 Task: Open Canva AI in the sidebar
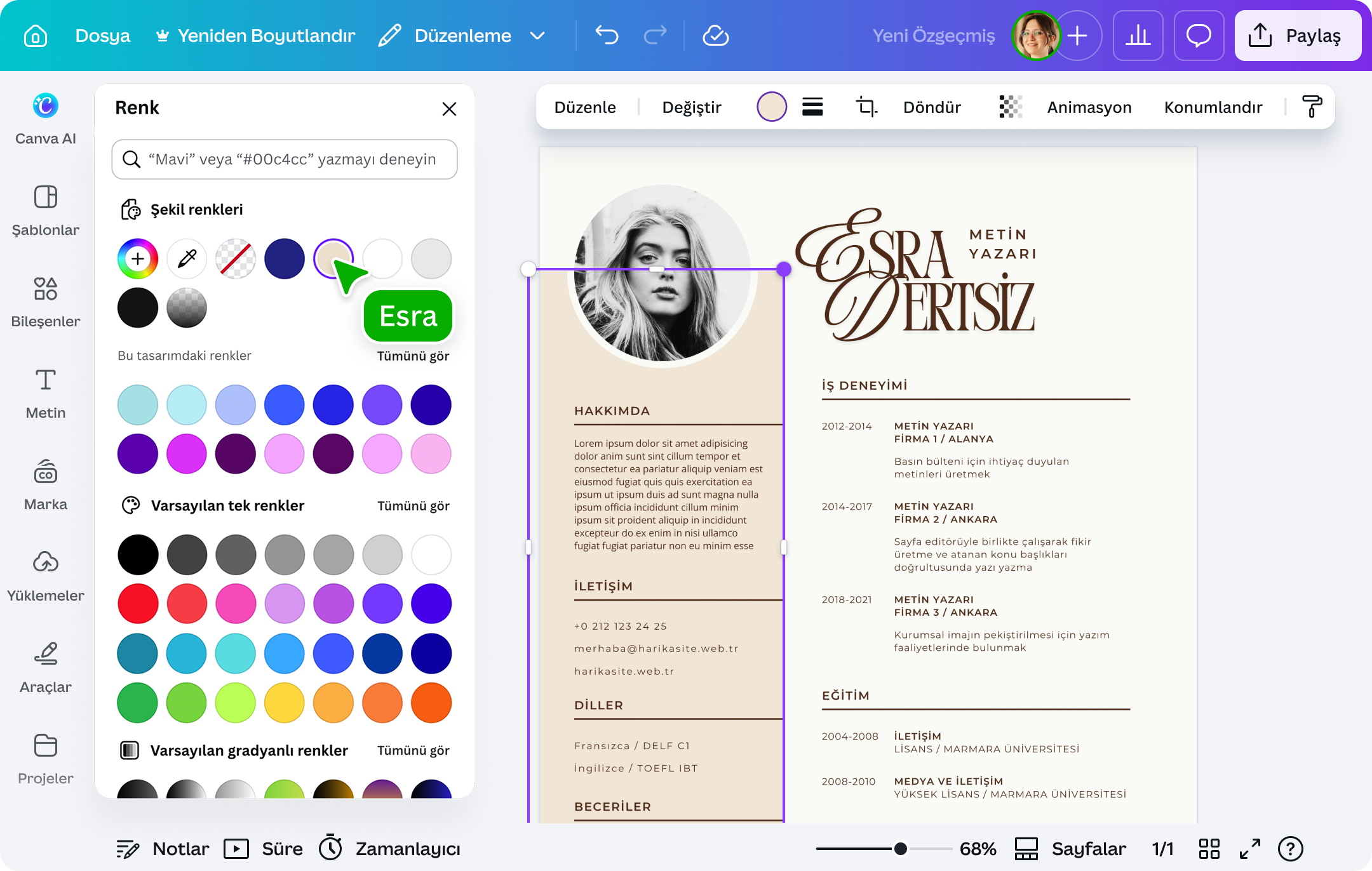46,119
